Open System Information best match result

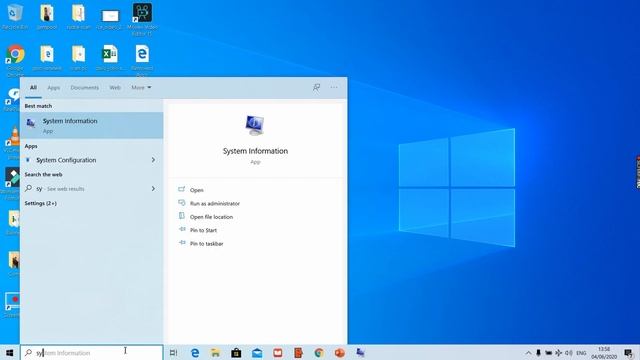pos(91,125)
